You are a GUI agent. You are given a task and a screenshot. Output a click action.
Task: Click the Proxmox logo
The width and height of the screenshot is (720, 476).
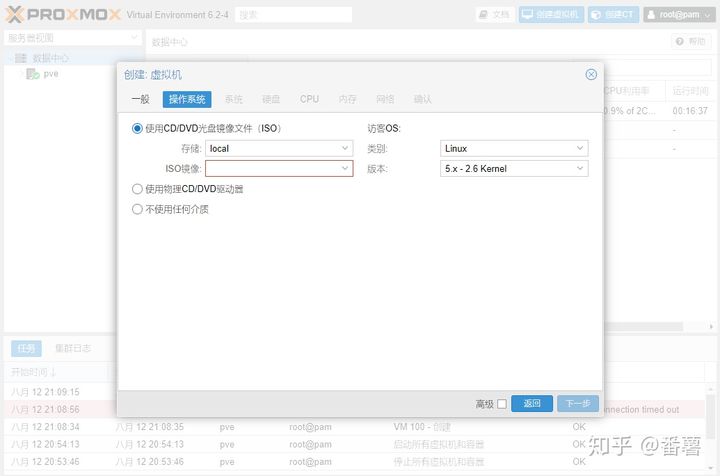point(64,14)
